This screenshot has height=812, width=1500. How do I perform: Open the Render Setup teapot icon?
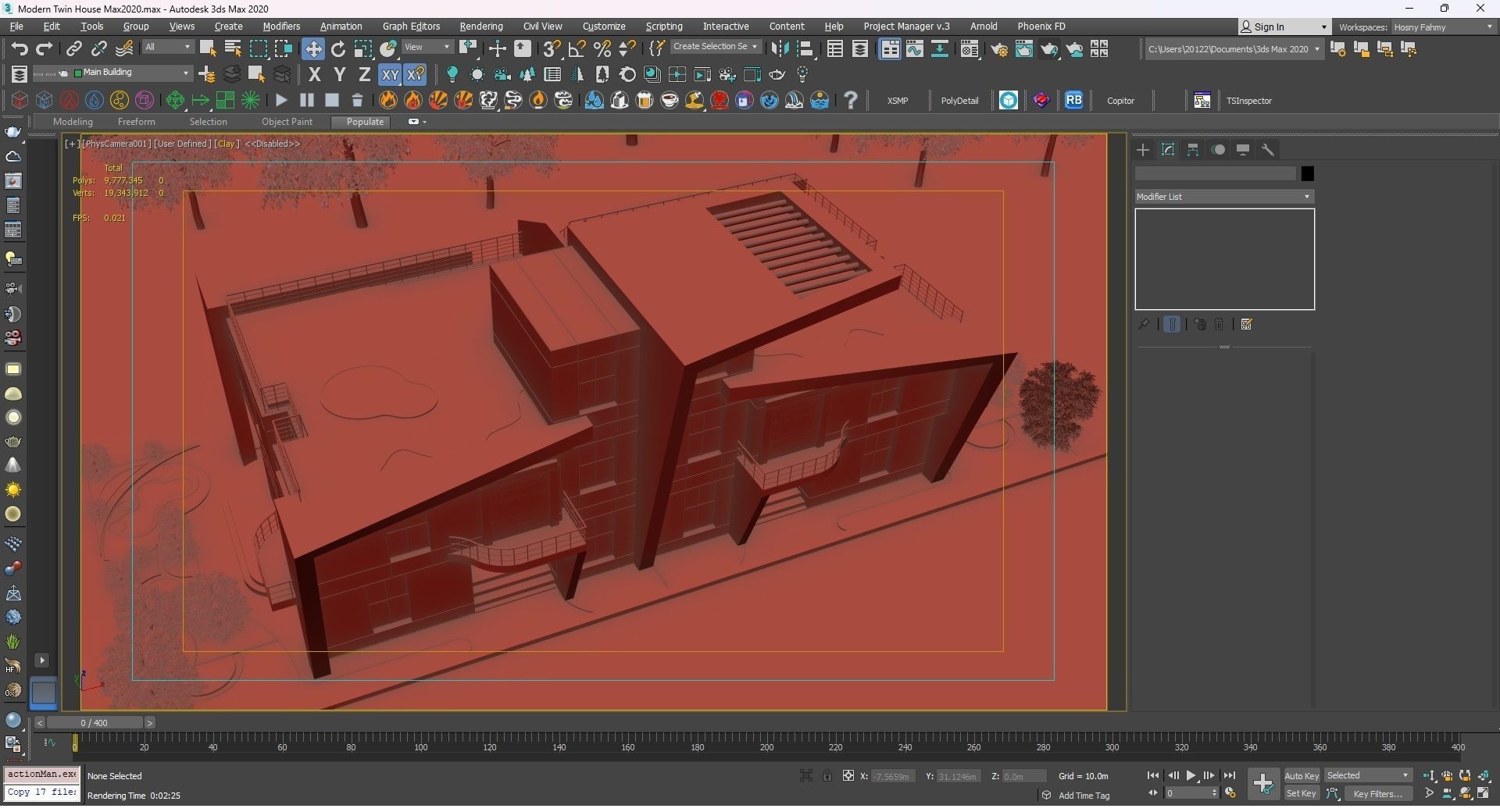point(998,49)
